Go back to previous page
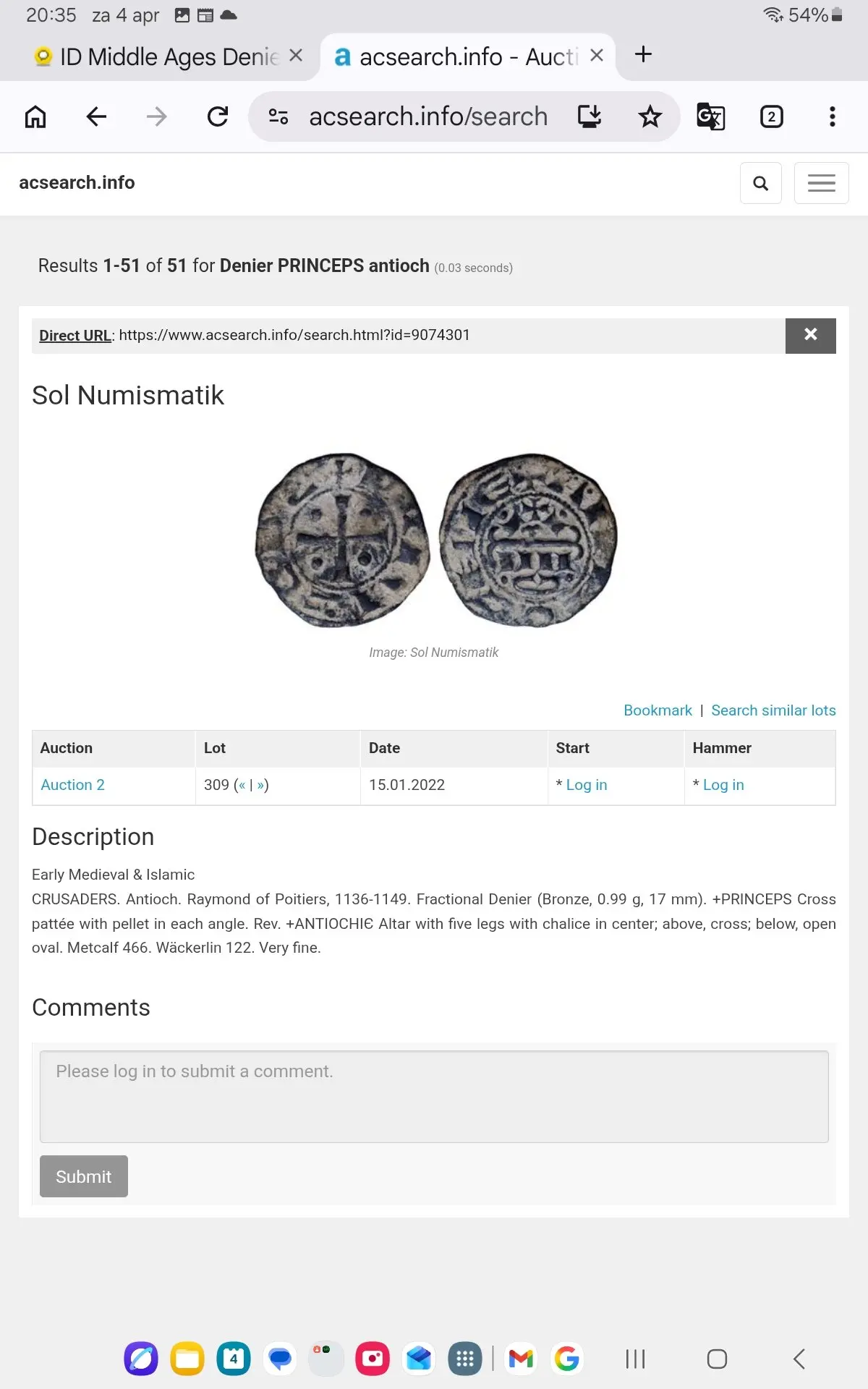The width and height of the screenshot is (868, 1389). point(96,116)
